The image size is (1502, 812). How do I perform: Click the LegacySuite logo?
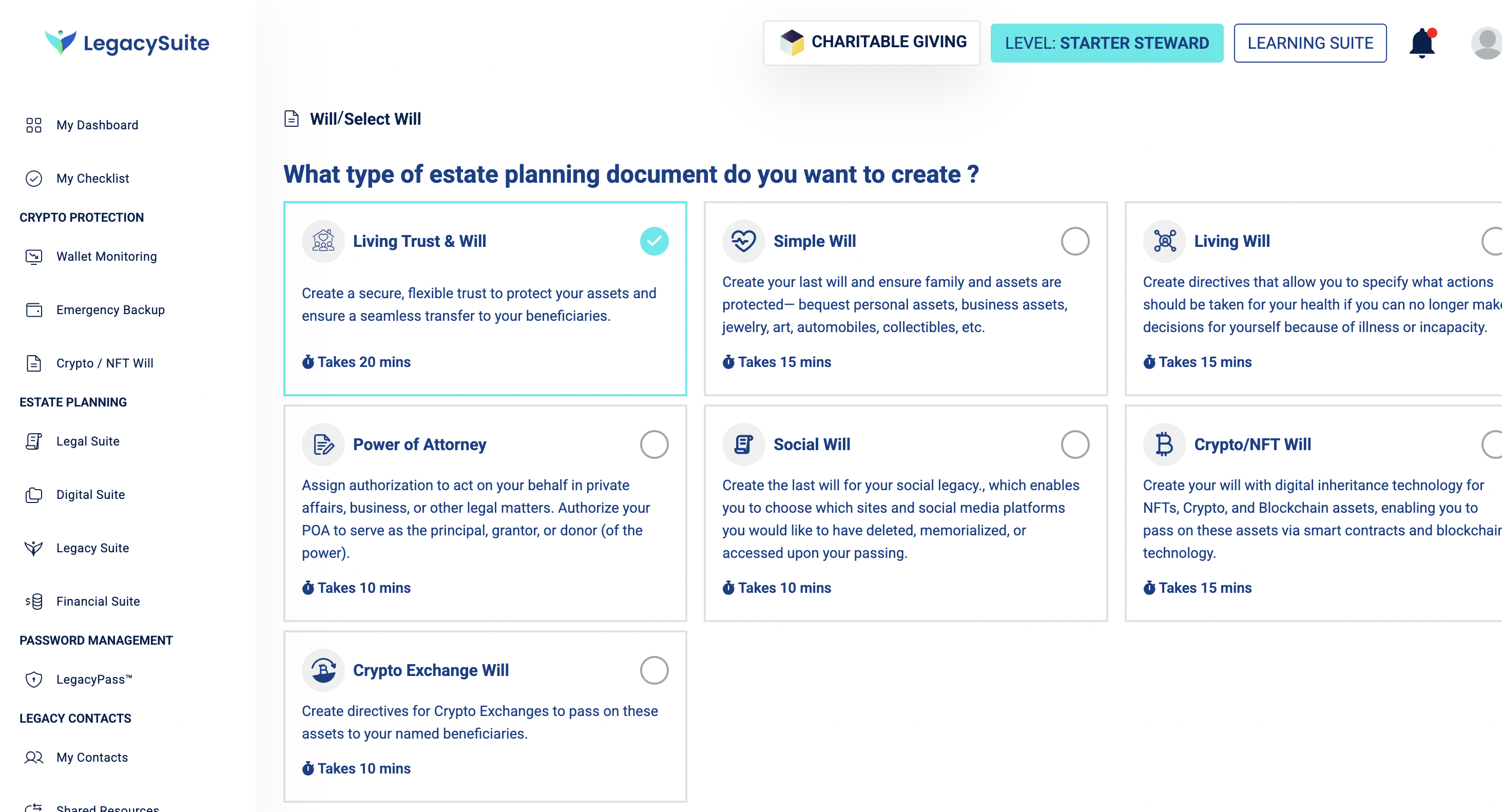127,43
